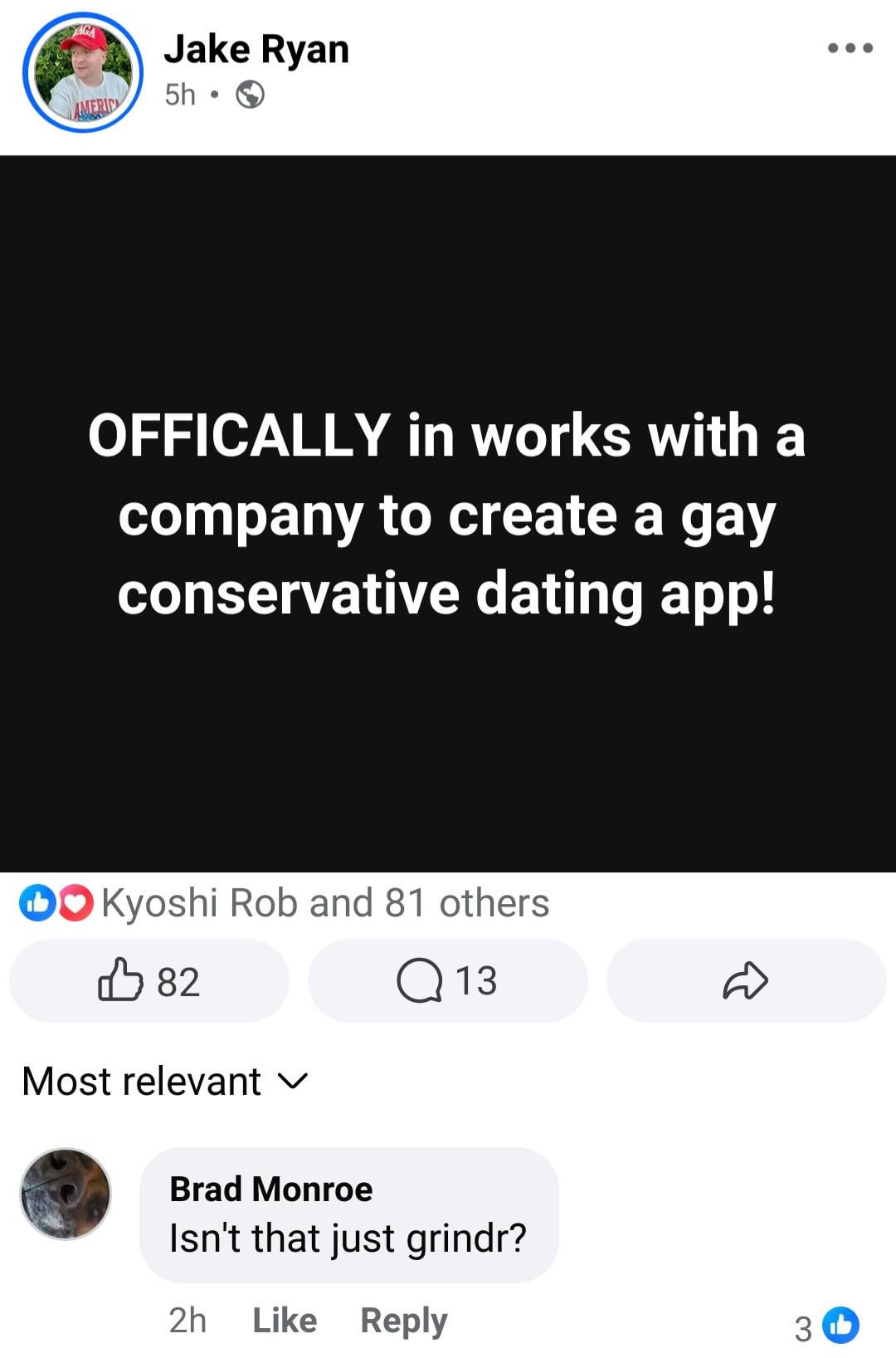The image size is (896, 1358).
Task: Open Jake Ryan's profile name link
Action: 256,49
